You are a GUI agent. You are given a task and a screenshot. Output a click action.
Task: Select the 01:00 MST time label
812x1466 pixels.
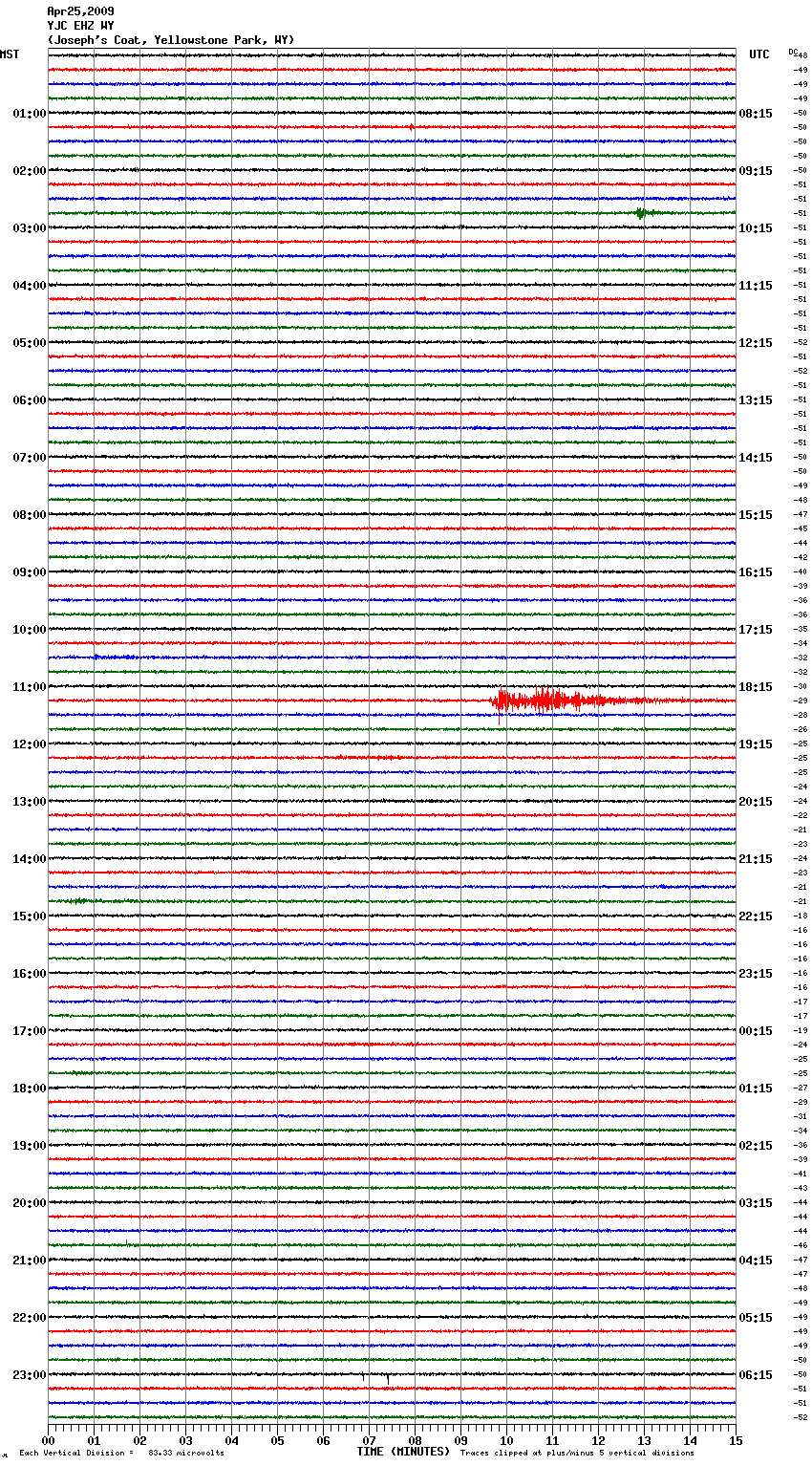pyautogui.click(x=30, y=114)
